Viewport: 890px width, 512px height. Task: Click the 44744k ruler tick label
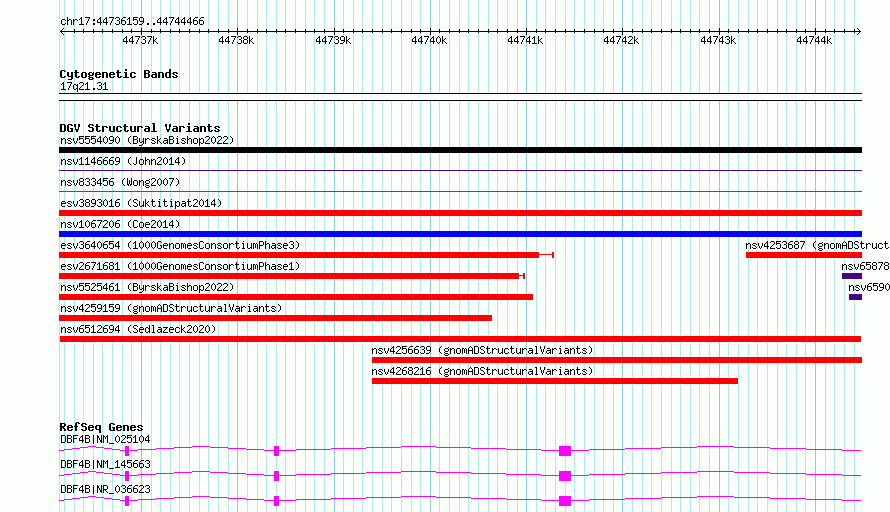tap(814, 40)
